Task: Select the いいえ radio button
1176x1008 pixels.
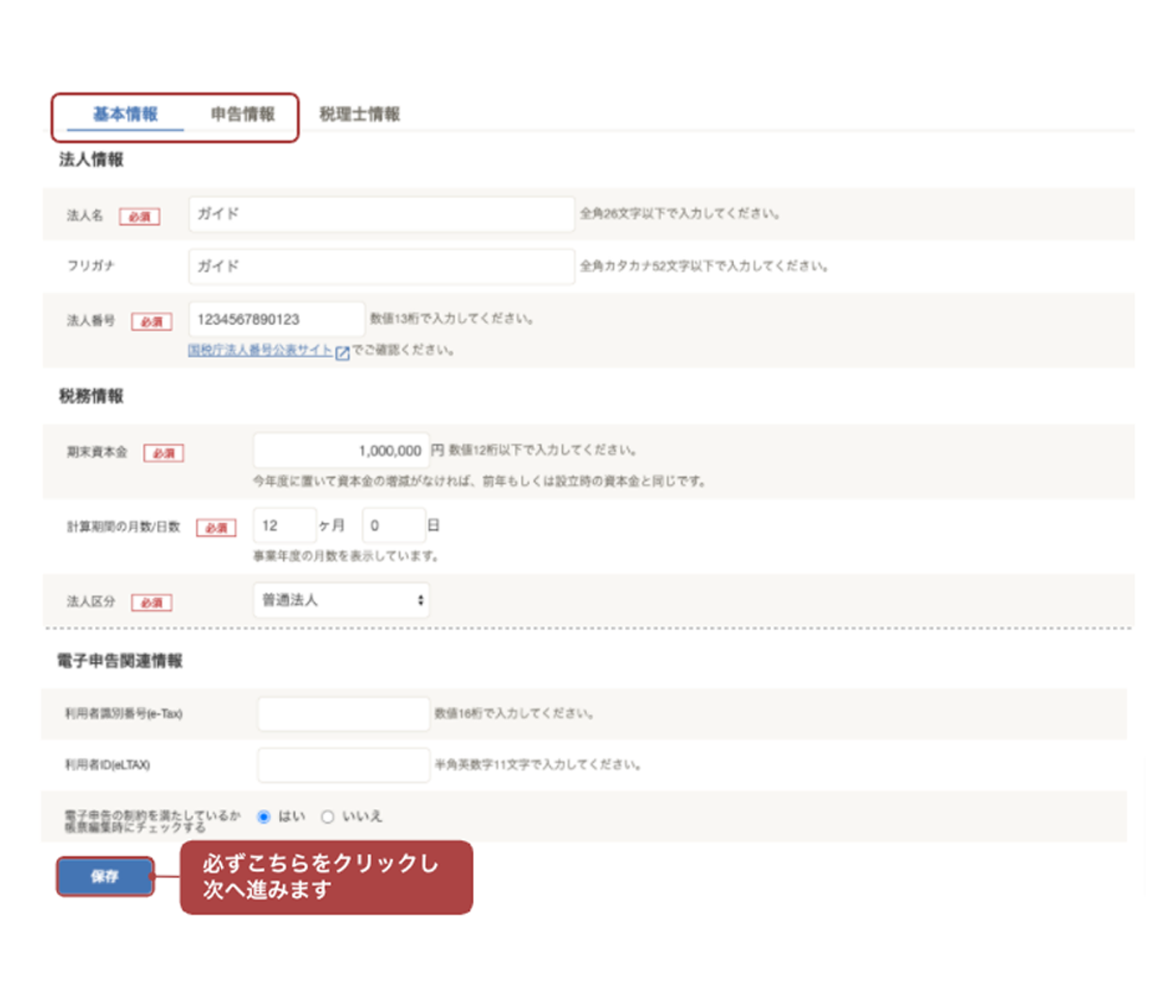Action: 328,816
